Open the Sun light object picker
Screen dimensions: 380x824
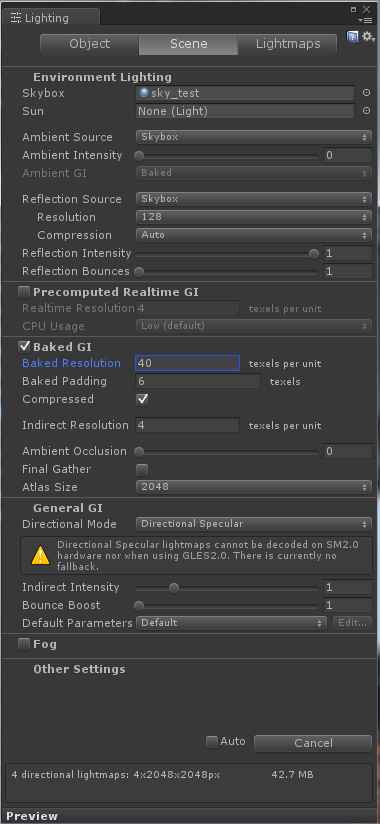(x=366, y=111)
